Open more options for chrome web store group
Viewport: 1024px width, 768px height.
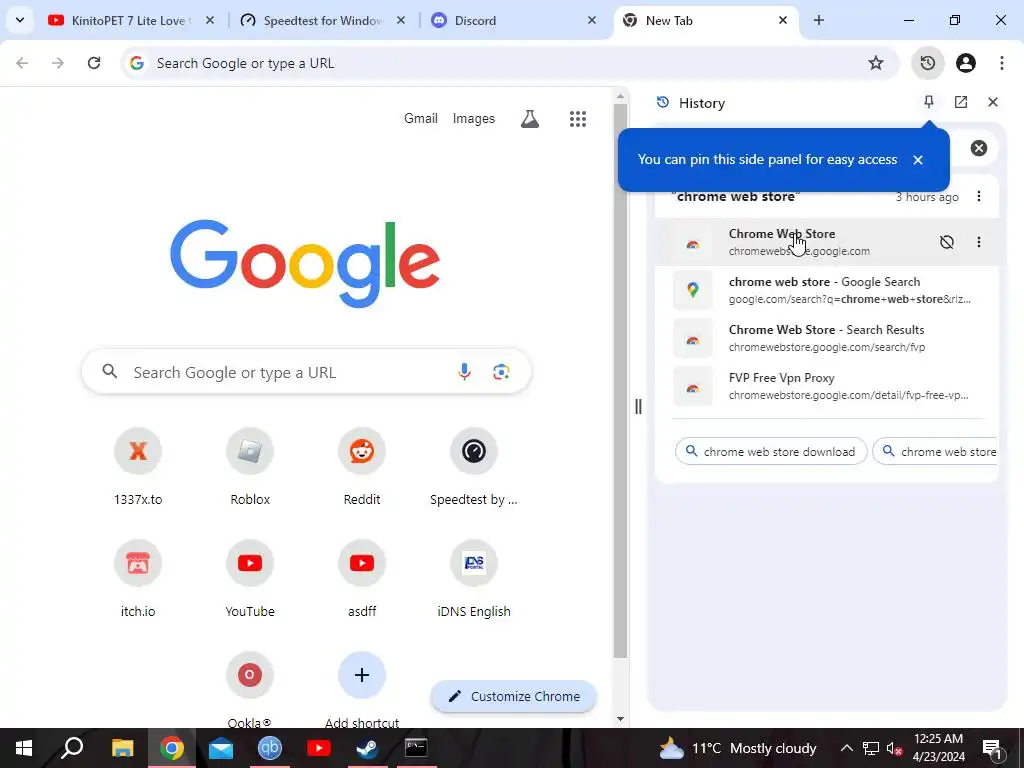coord(978,196)
